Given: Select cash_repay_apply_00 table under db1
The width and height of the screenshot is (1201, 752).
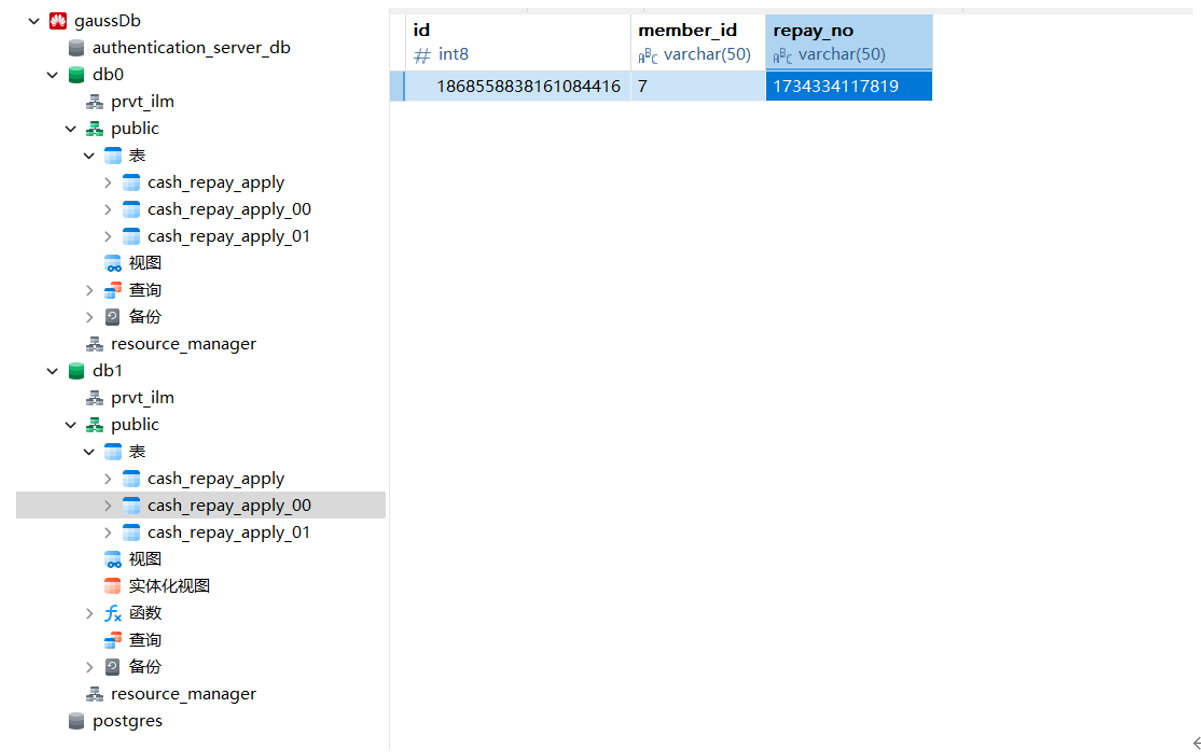Looking at the screenshot, I should coord(229,506).
